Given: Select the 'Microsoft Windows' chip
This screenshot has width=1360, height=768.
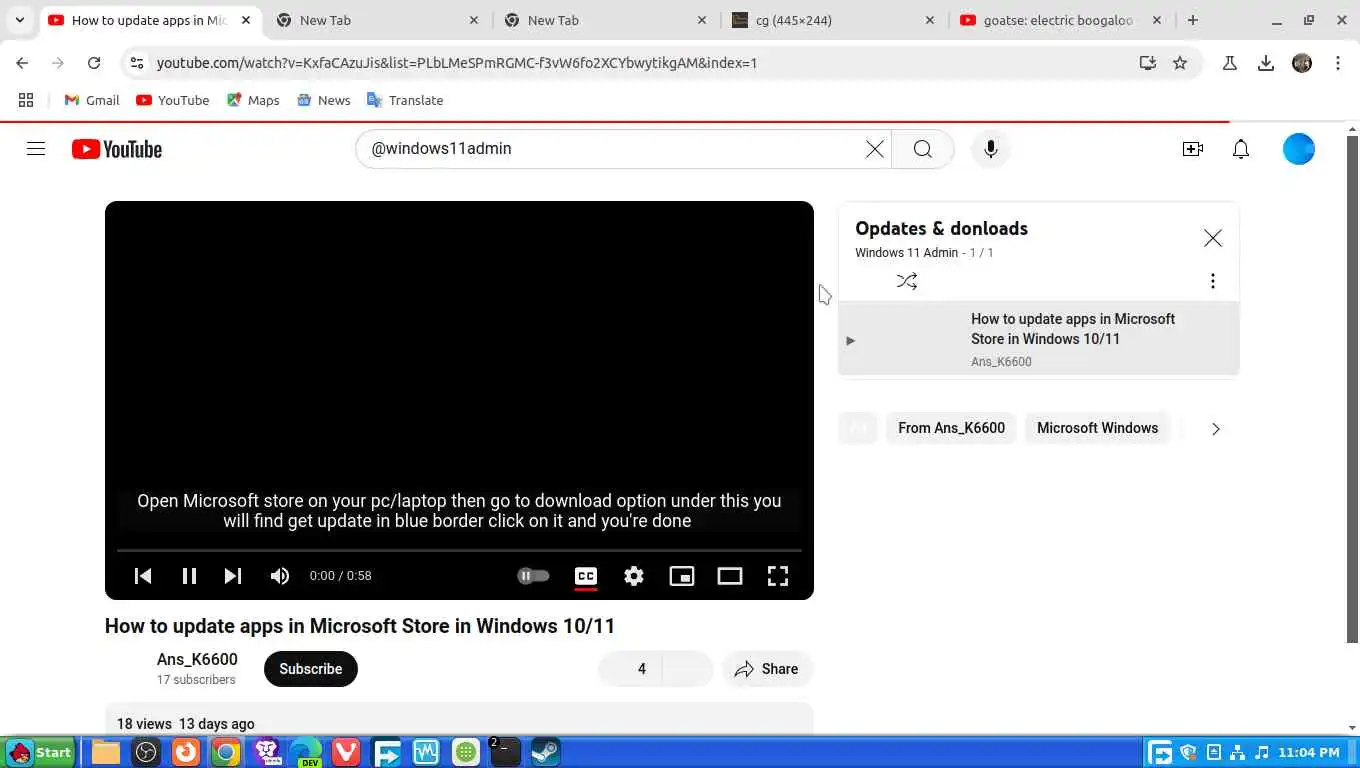Looking at the screenshot, I should pos(1097,428).
